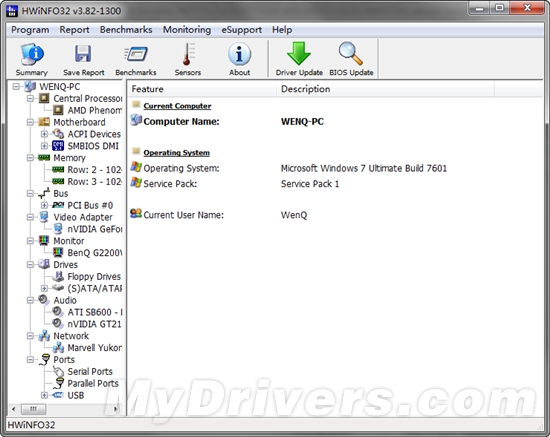550x437 pixels.
Task: Click the Parallel Ports icon
Action: tap(58, 383)
